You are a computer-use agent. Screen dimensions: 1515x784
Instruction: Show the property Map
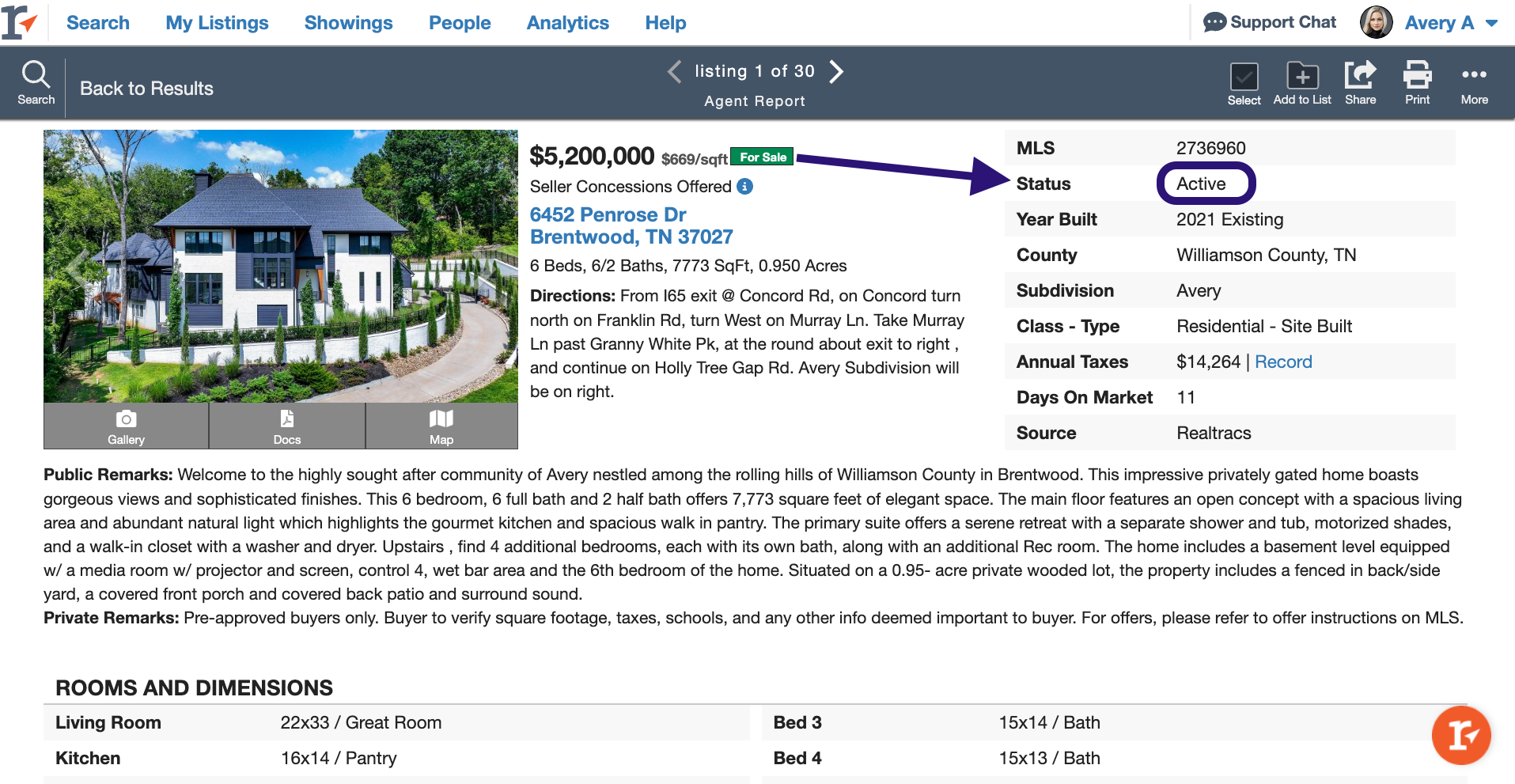pyautogui.click(x=441, y=426)
